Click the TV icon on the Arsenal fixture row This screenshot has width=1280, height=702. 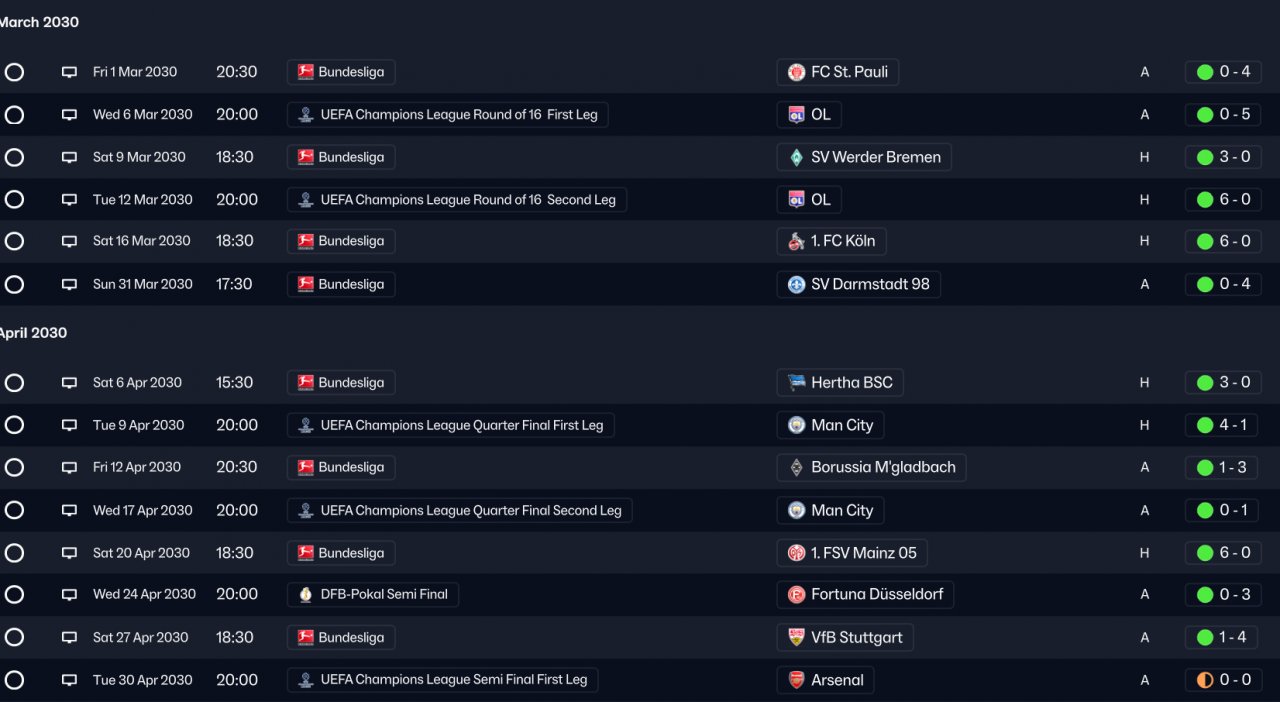[x=69, y=680]
